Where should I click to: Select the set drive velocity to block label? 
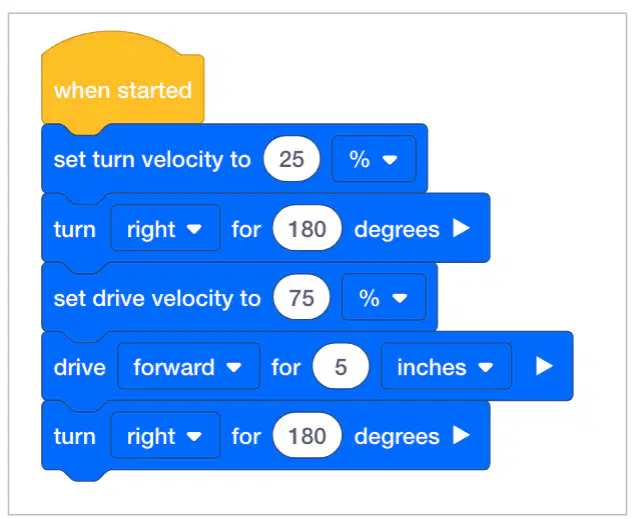[x=157, y=298]
